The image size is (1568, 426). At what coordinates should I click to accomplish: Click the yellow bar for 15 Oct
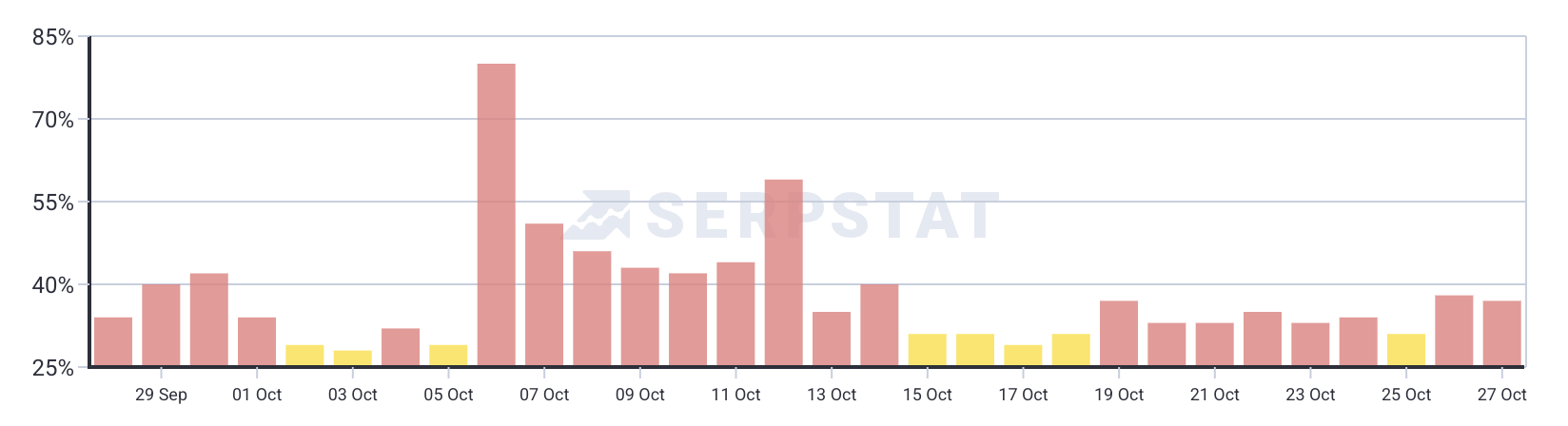(927, 350)
